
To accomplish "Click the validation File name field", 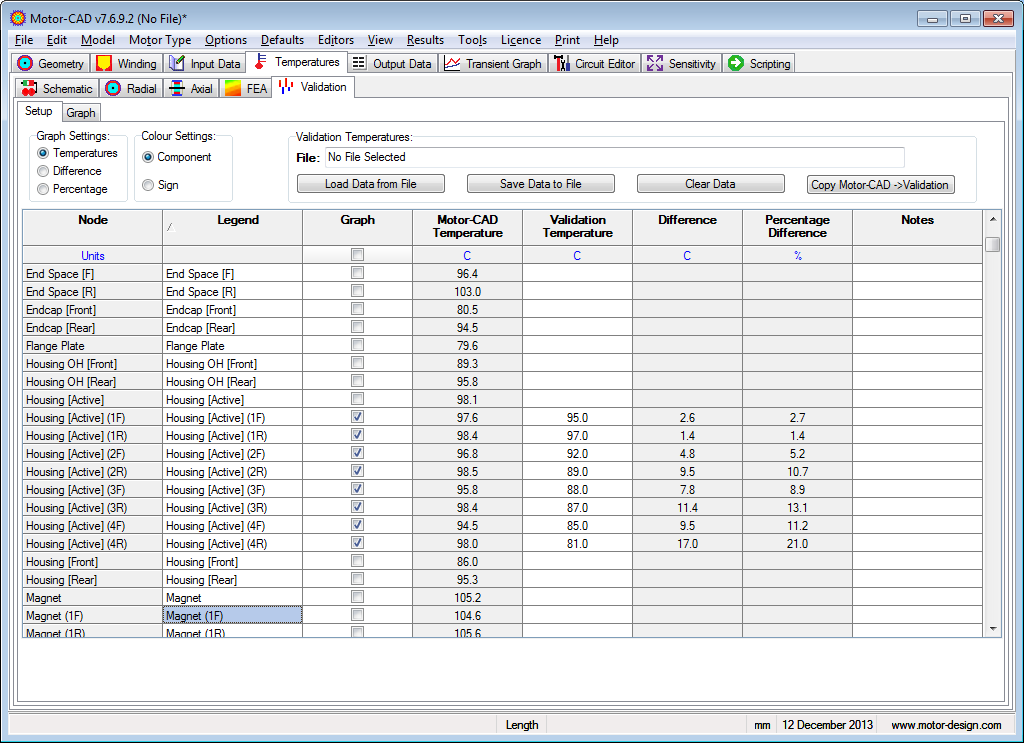I will [614, 157].
